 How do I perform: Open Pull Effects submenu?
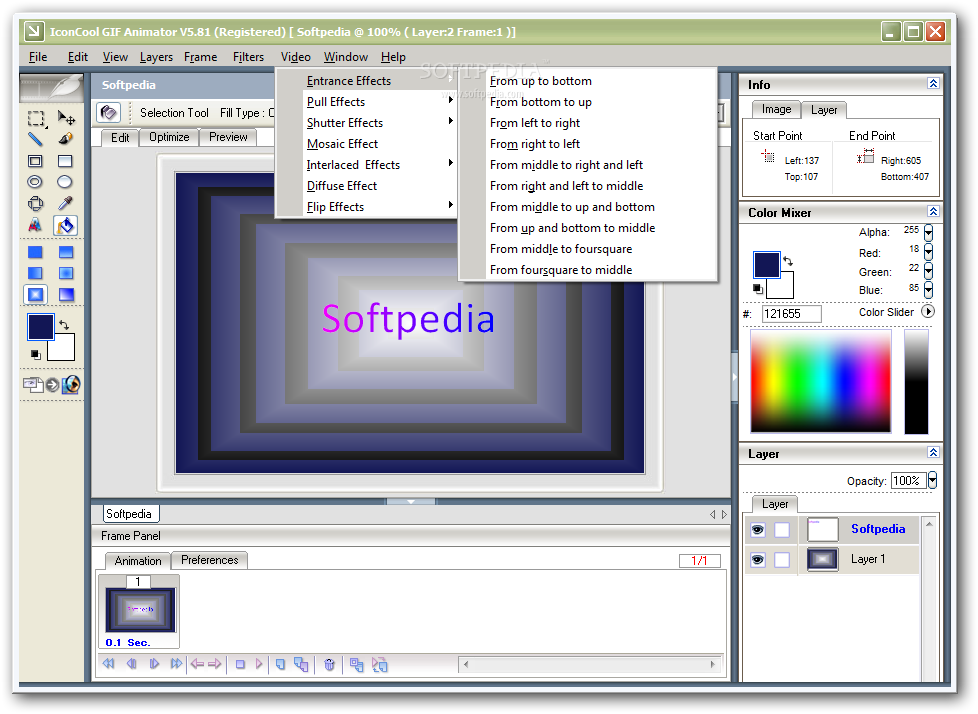coord(366,102)
